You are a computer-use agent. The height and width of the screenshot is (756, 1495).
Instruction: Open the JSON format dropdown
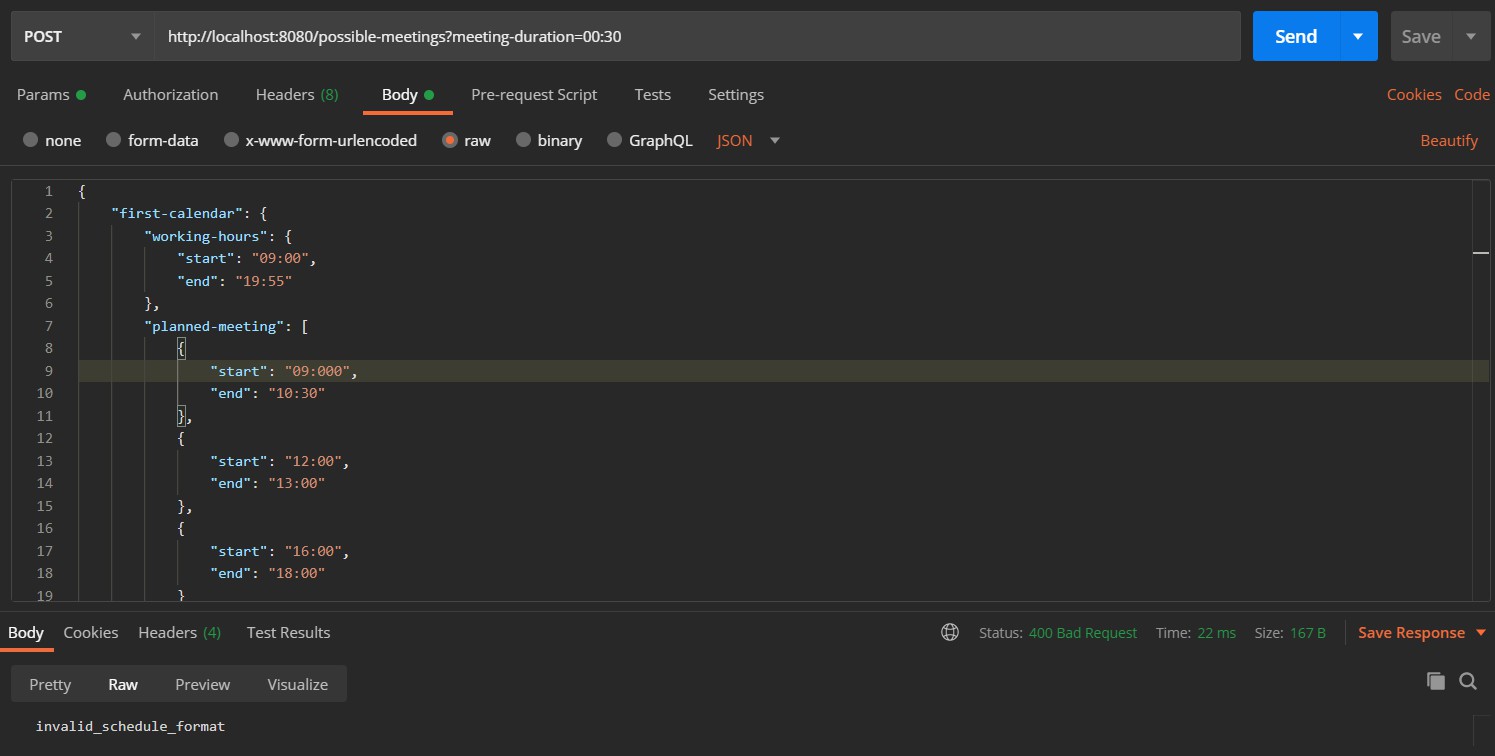tap(748, 140)
